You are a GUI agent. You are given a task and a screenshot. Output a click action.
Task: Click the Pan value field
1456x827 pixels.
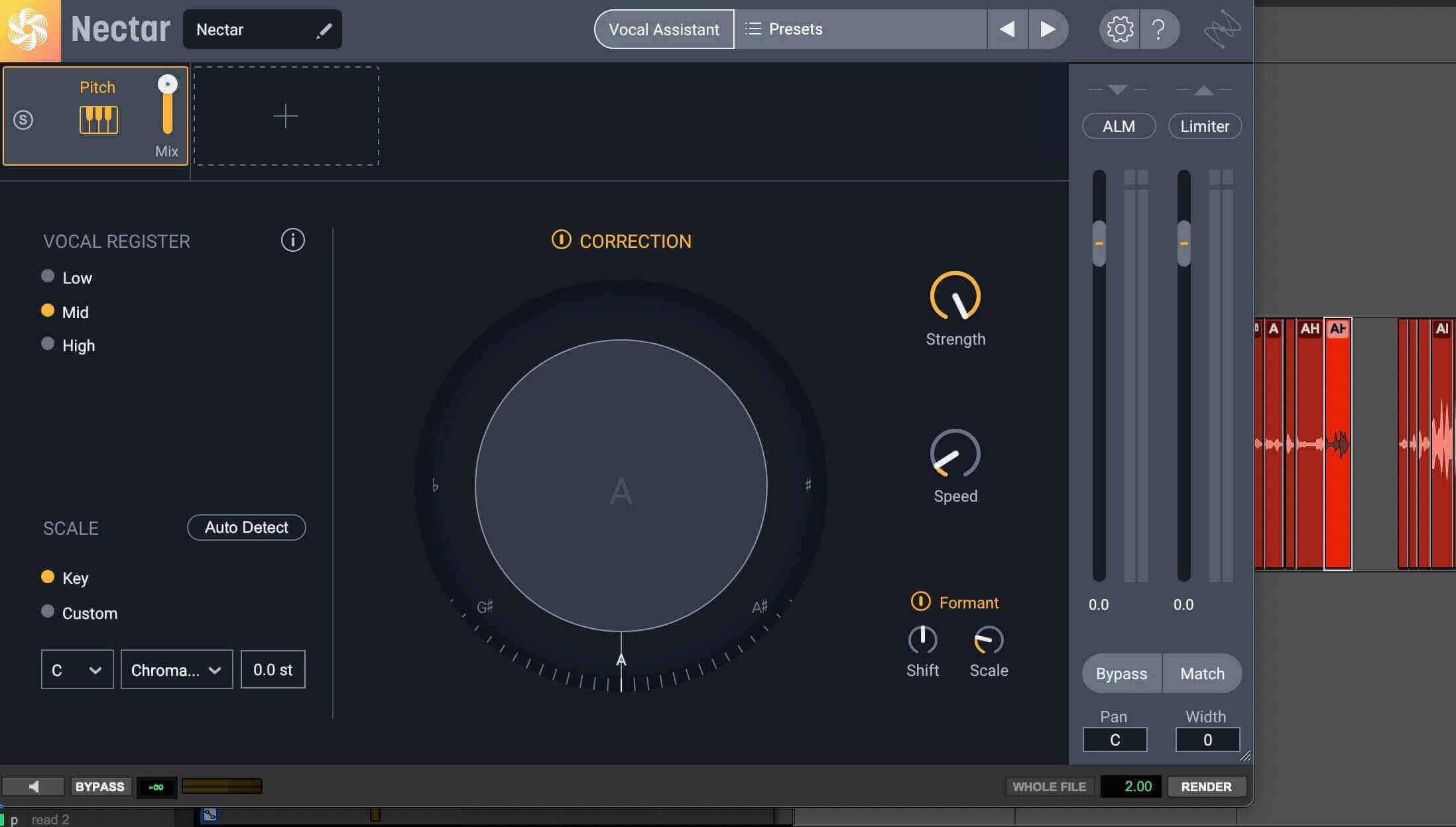1115,740
